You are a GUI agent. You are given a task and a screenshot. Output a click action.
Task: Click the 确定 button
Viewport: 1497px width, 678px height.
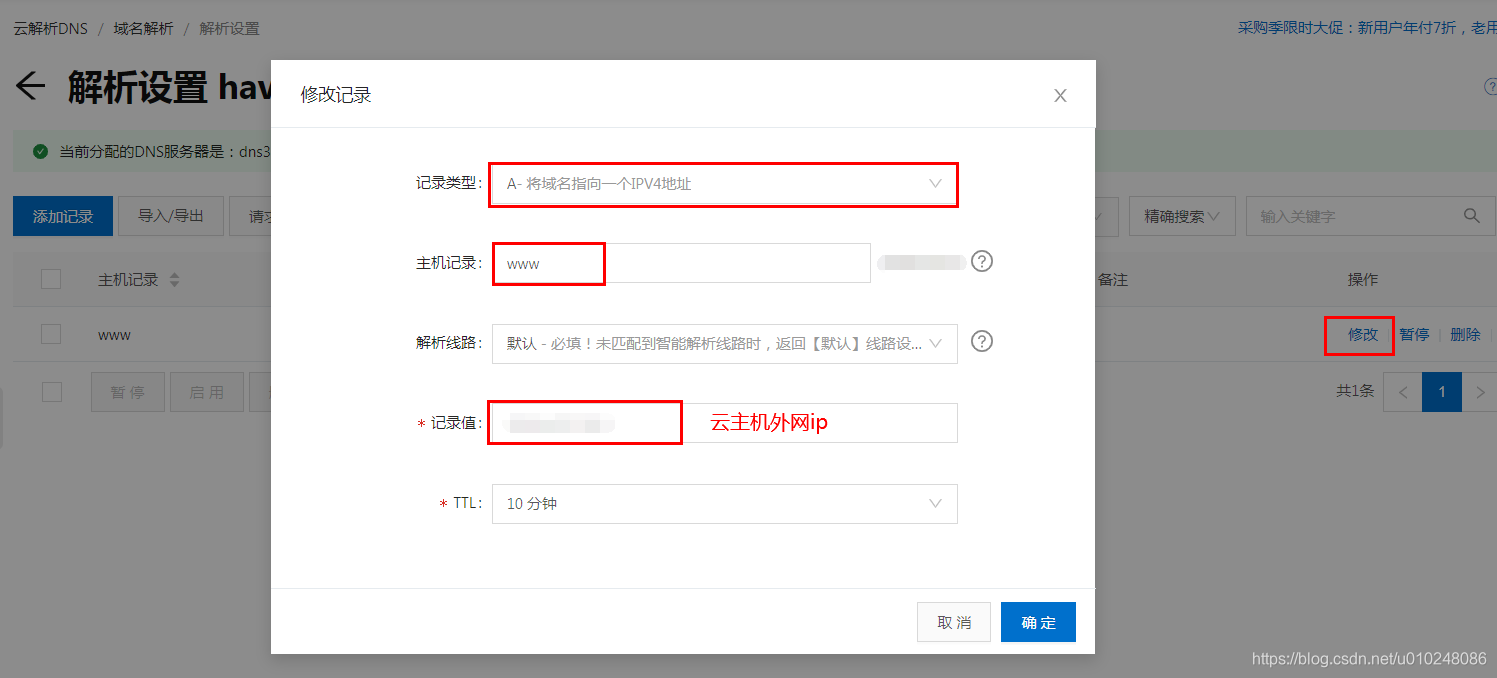(1038, 622)
